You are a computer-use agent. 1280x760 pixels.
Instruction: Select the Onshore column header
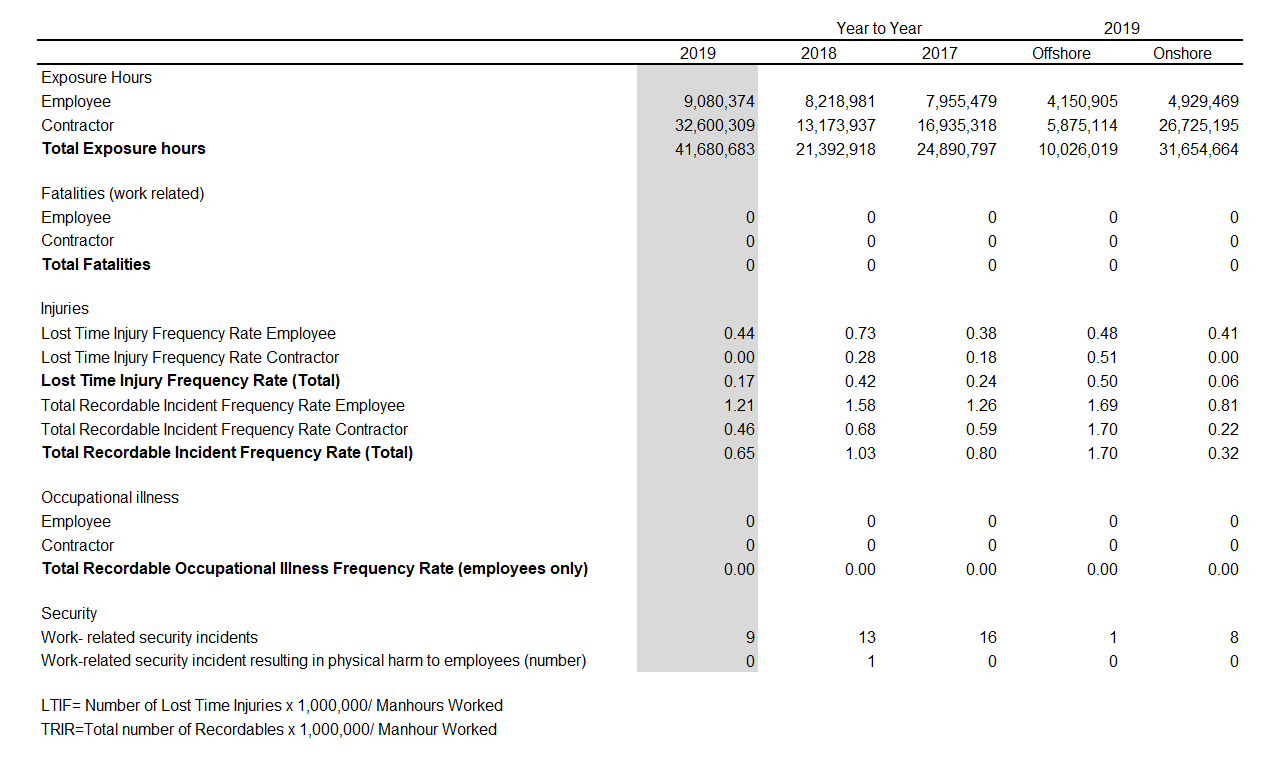click(x=1182, y=54)
